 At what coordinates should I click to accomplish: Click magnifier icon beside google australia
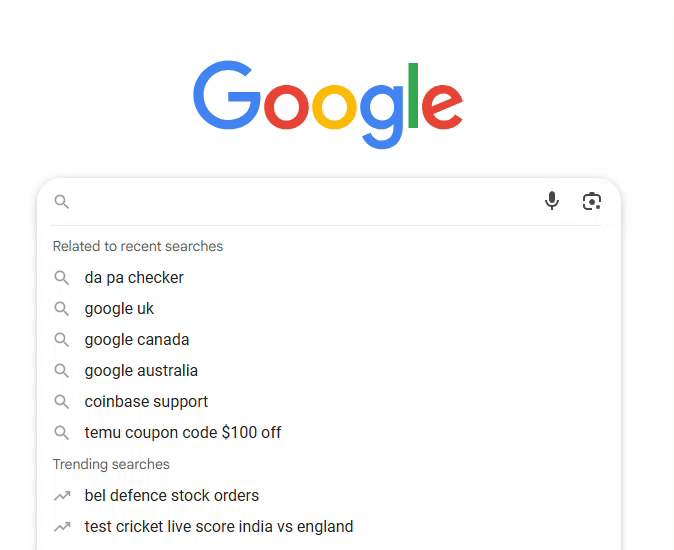tap(62, 371)
